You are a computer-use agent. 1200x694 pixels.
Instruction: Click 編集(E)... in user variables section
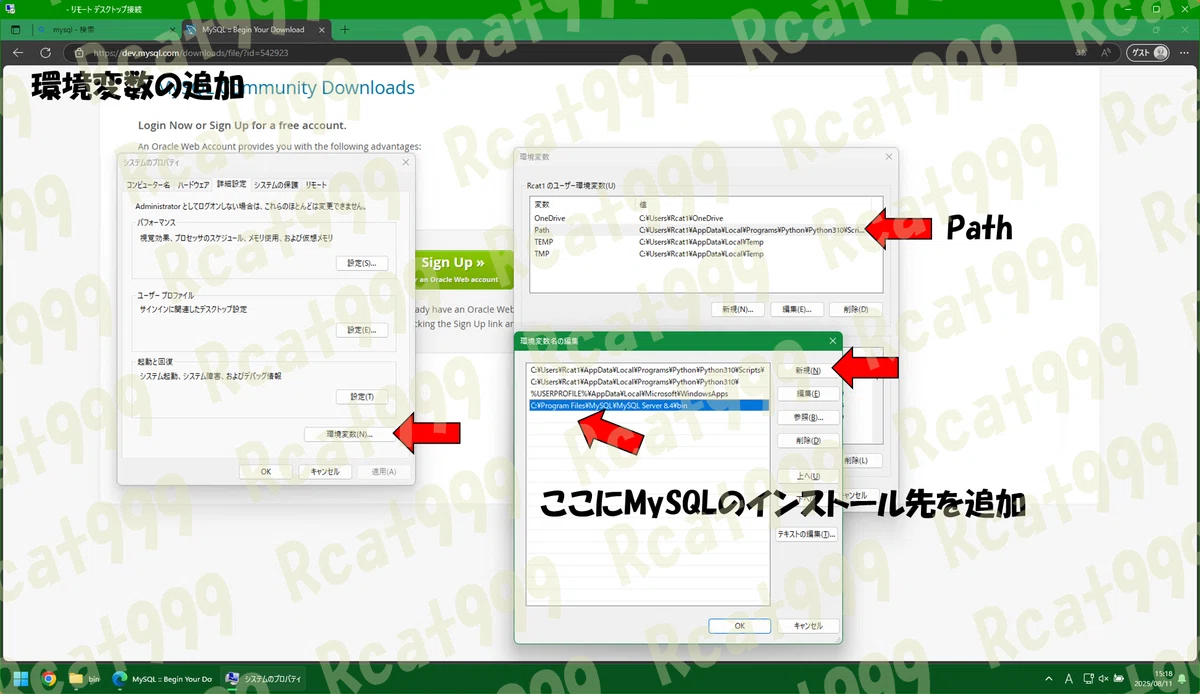click(797, 309)
